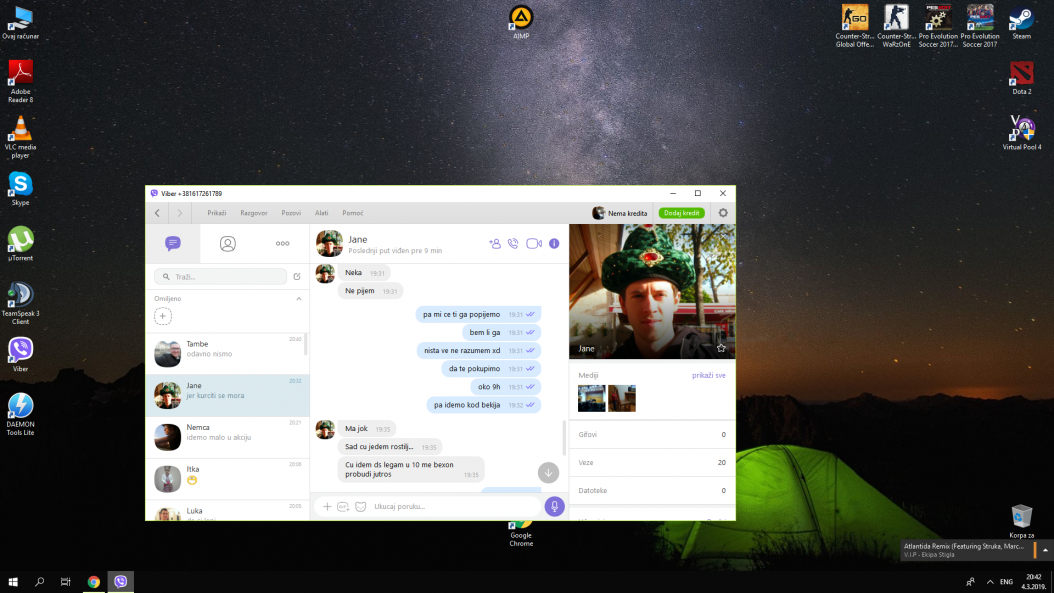The image size is (1054, 593).
Task: Open the Veze links row
Action: coord(652,463)
